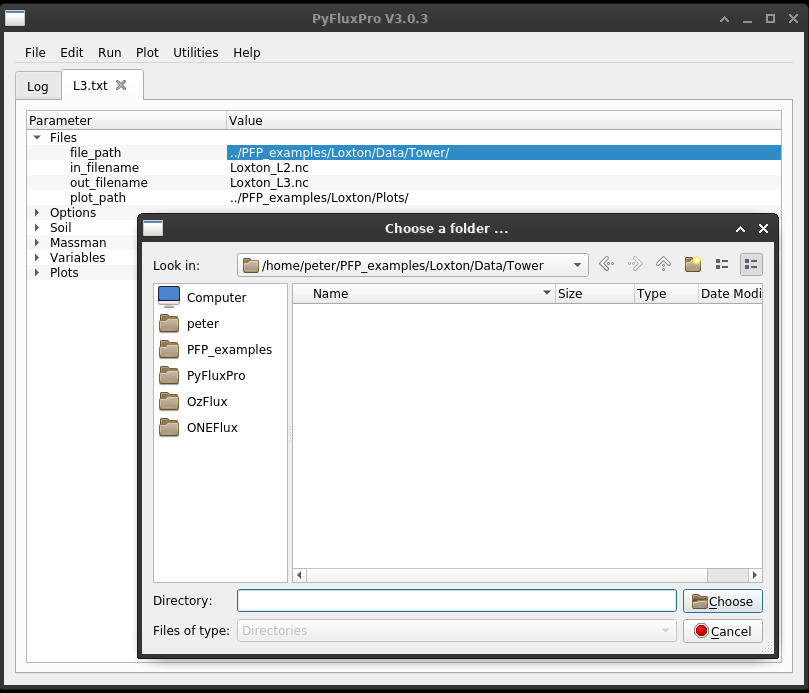Click the horizontal scrollbar right arrow

point(755,575)
